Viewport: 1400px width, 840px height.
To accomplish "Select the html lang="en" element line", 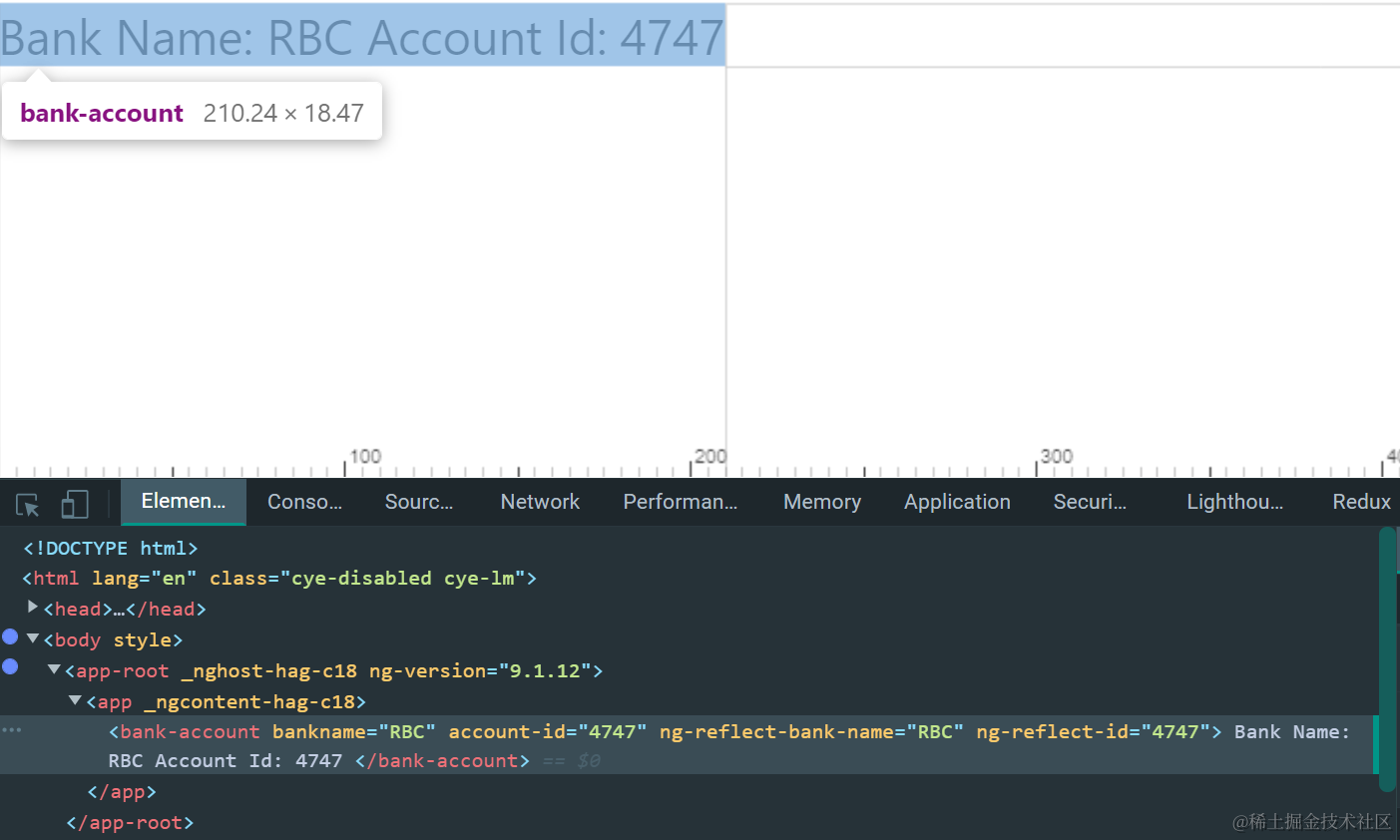I will point(279,578).
